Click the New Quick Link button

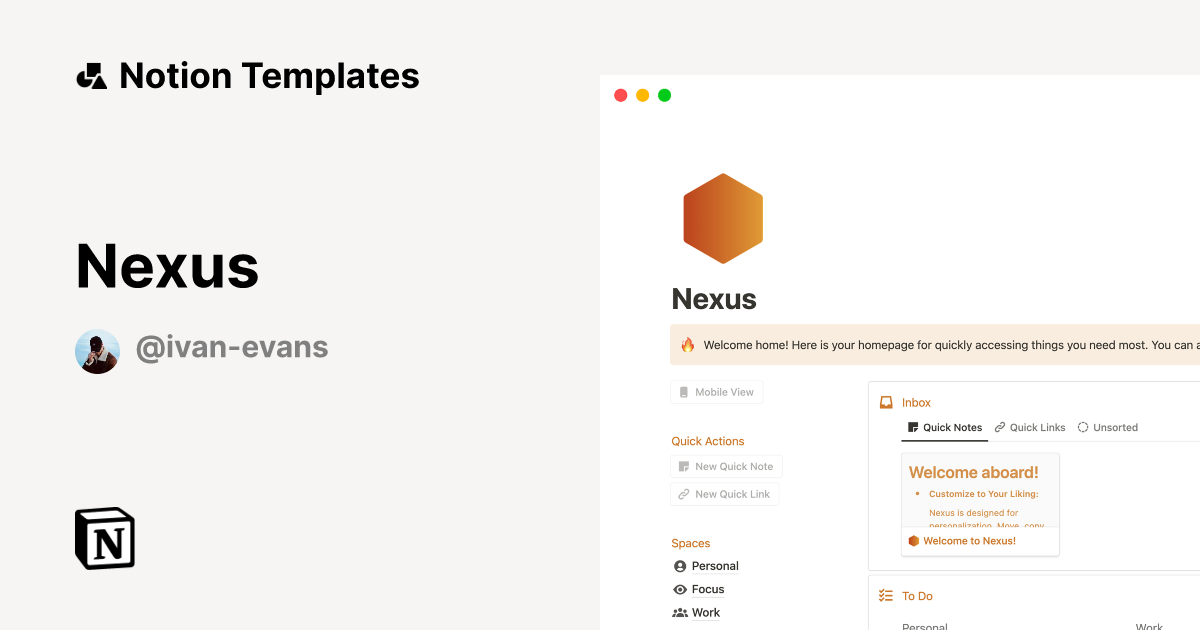[725, 494]
